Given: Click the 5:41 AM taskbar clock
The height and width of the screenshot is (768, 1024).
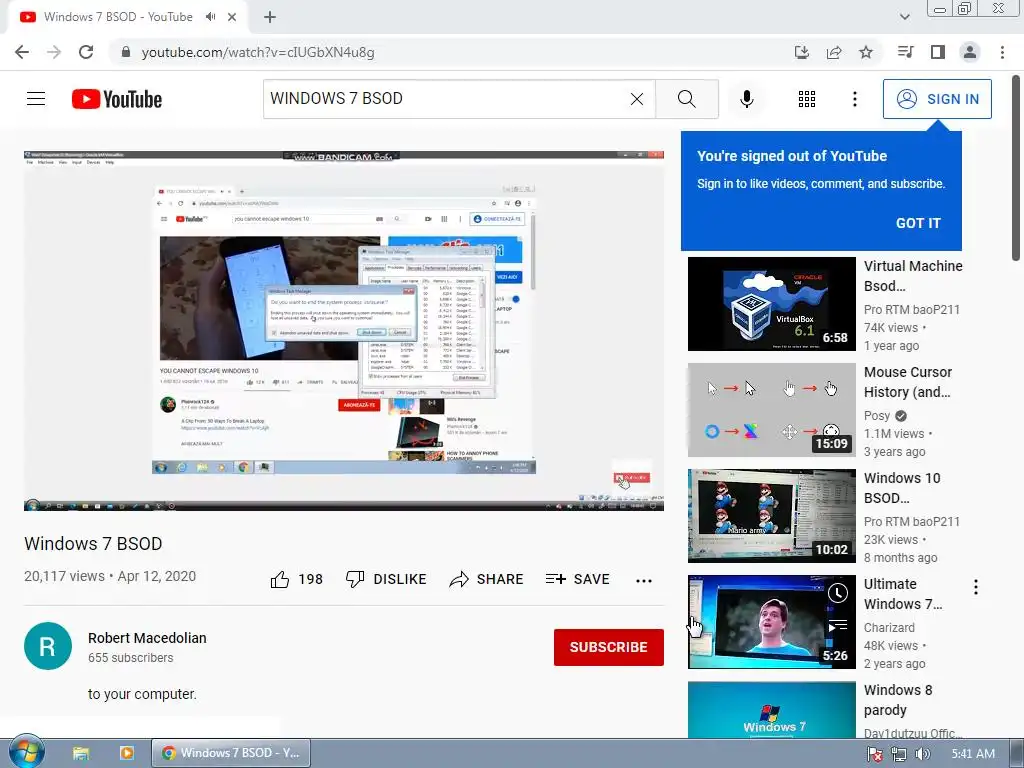Looking at the screenshot, I should [973, 754].
